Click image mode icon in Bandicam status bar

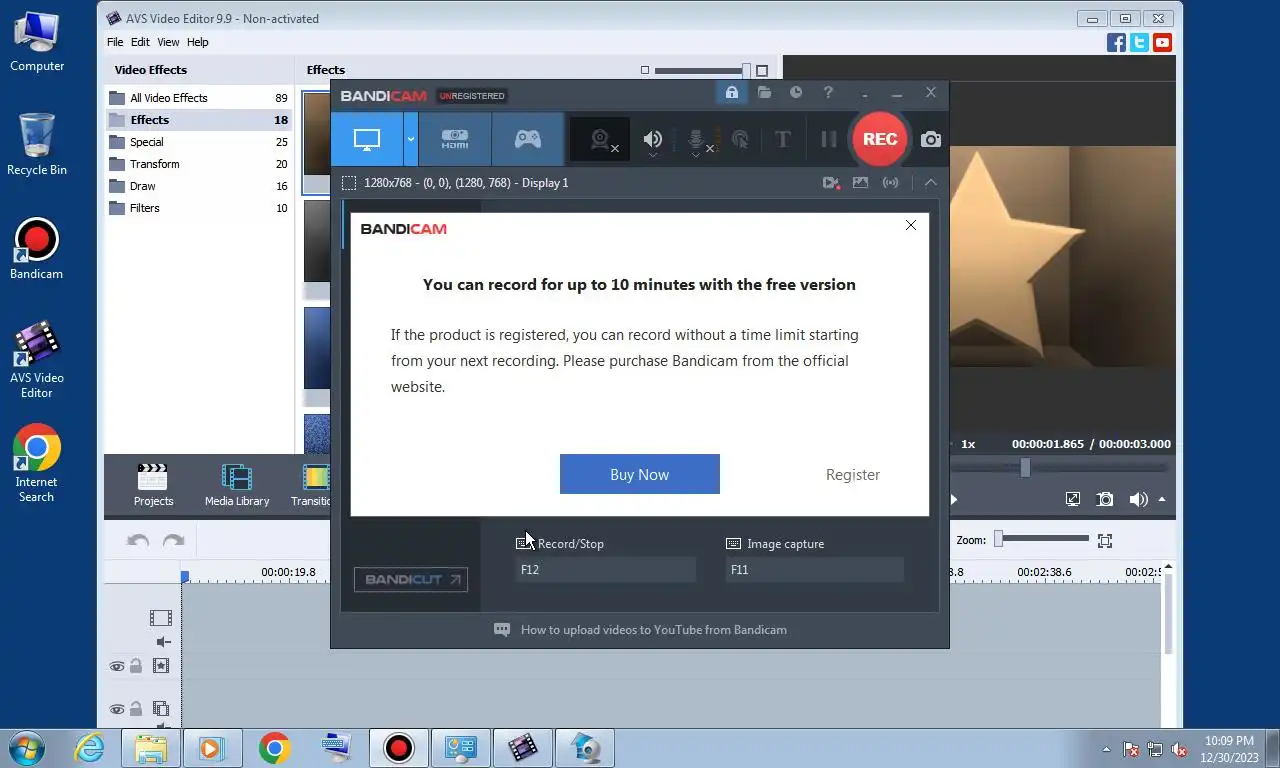pyautogui.click(x=860, y=183)
